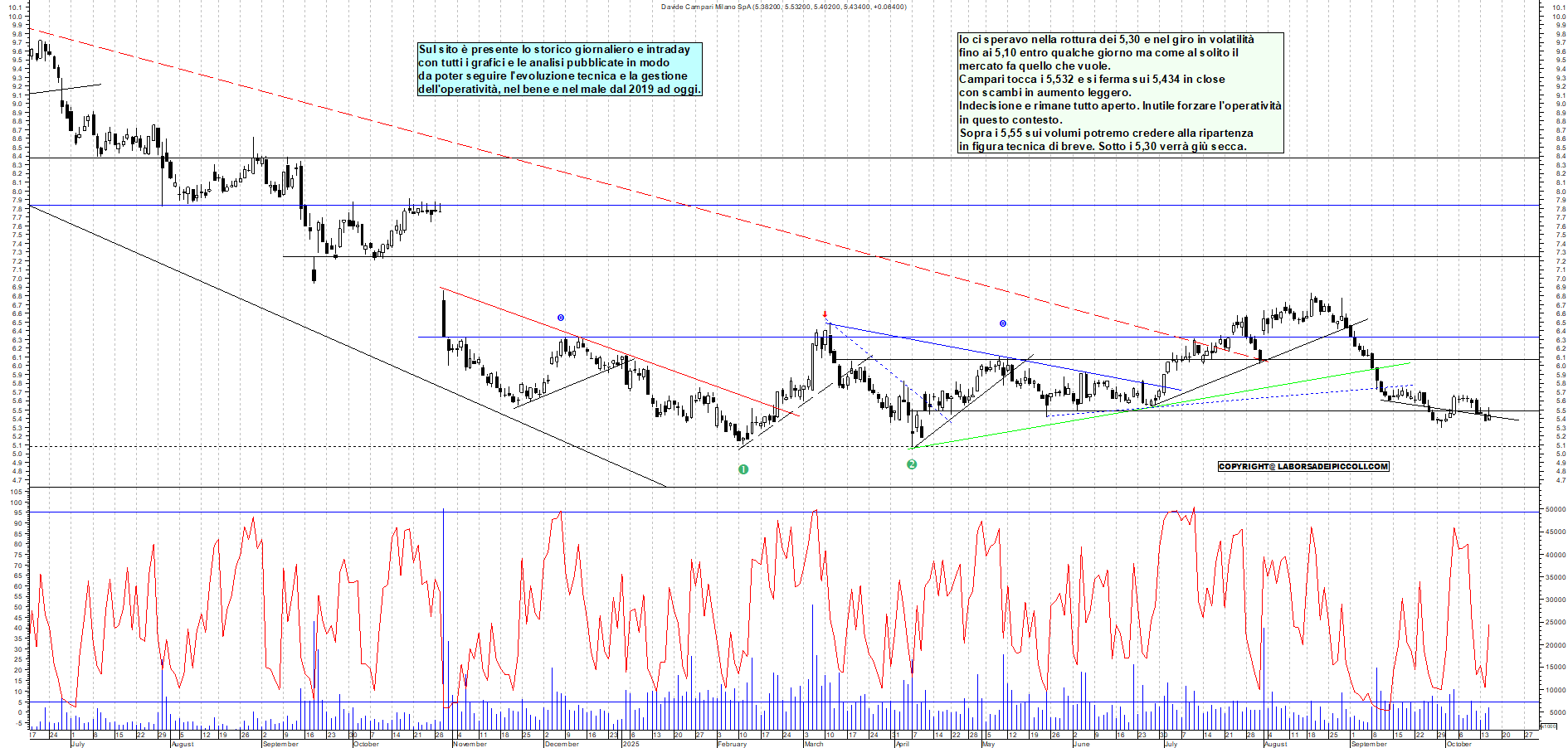The image size is (1568, 748).
Task: Select the April label on time axis
Action: point(903,744)
